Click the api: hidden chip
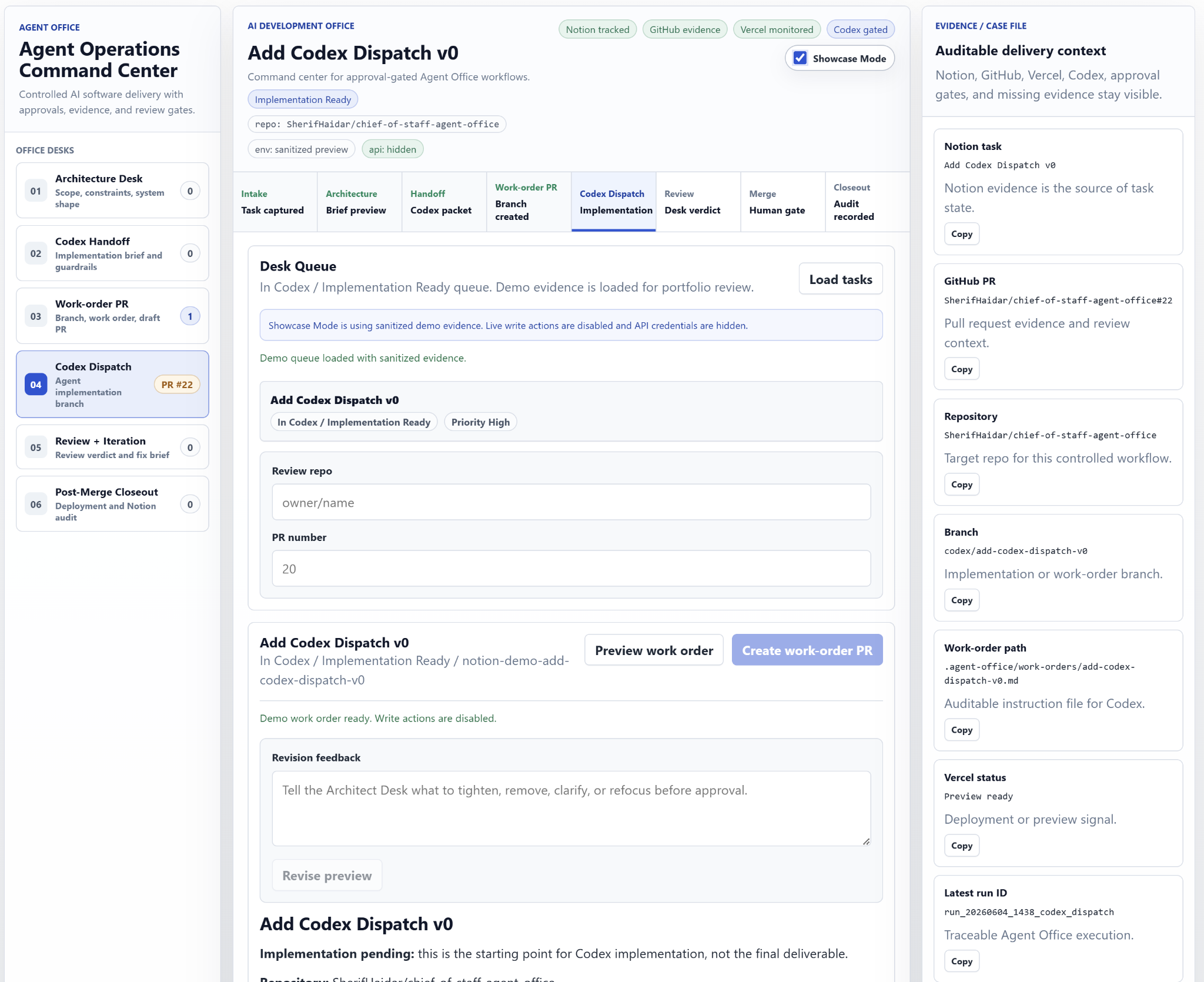The height and width of the screenshot is (982, 1204). click(x=392, y=149)
